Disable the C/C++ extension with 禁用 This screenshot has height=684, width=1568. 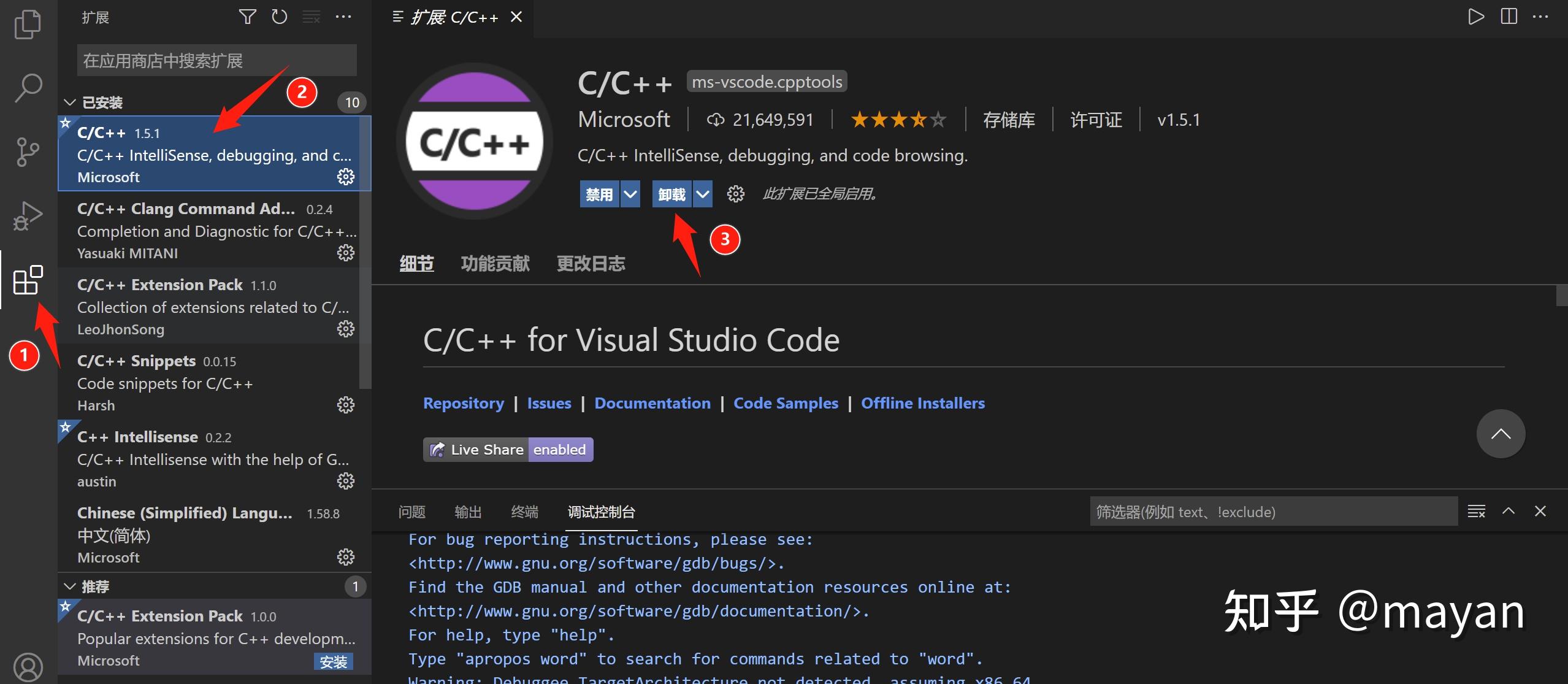(599, 194)
